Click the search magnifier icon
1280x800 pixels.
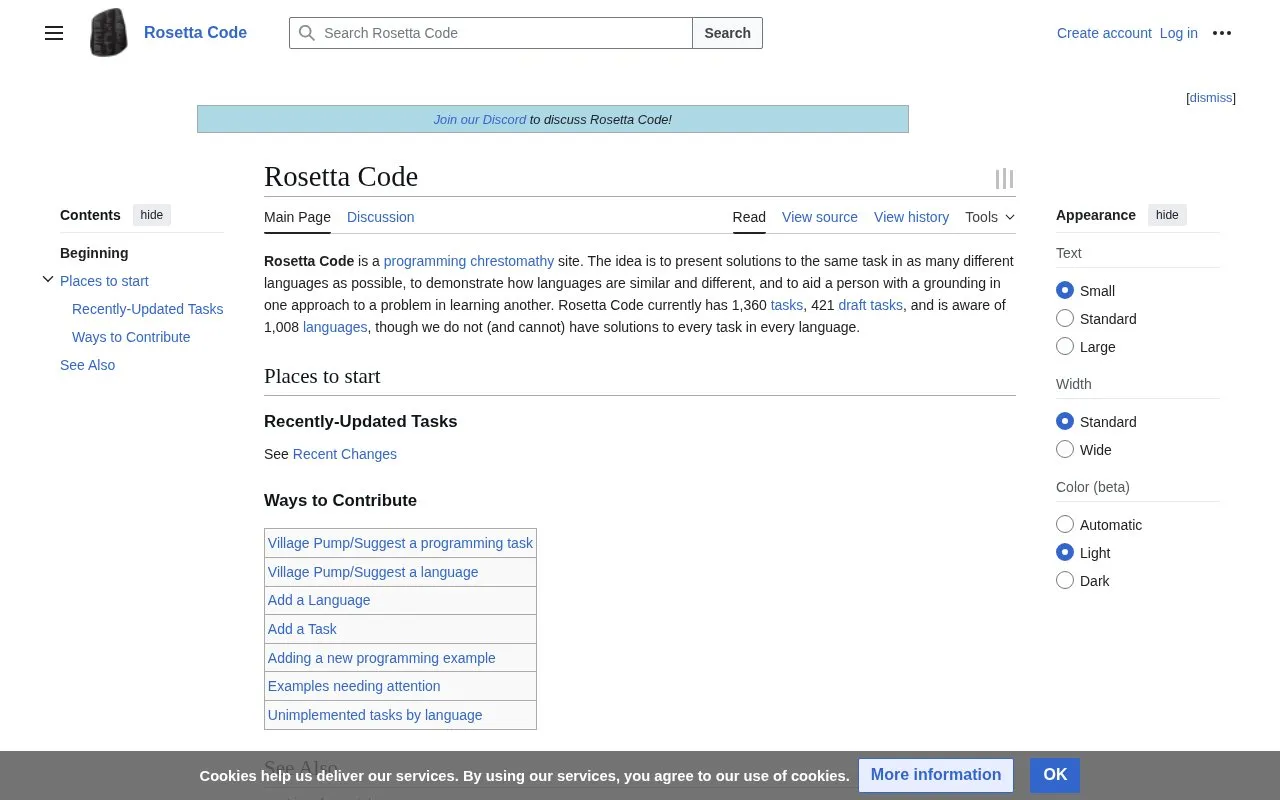point(307,33)
